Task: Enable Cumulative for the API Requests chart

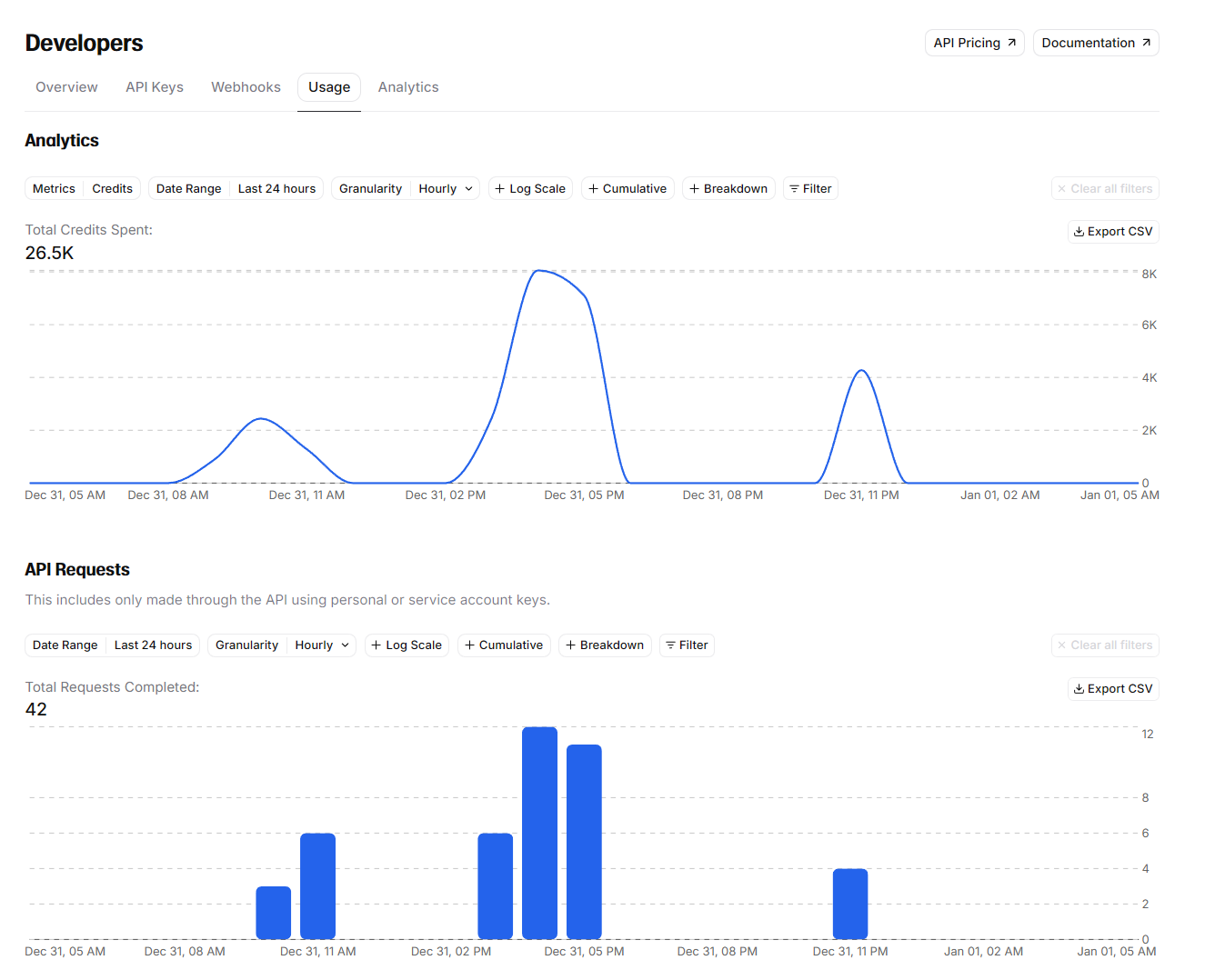Action: point(504,645)
